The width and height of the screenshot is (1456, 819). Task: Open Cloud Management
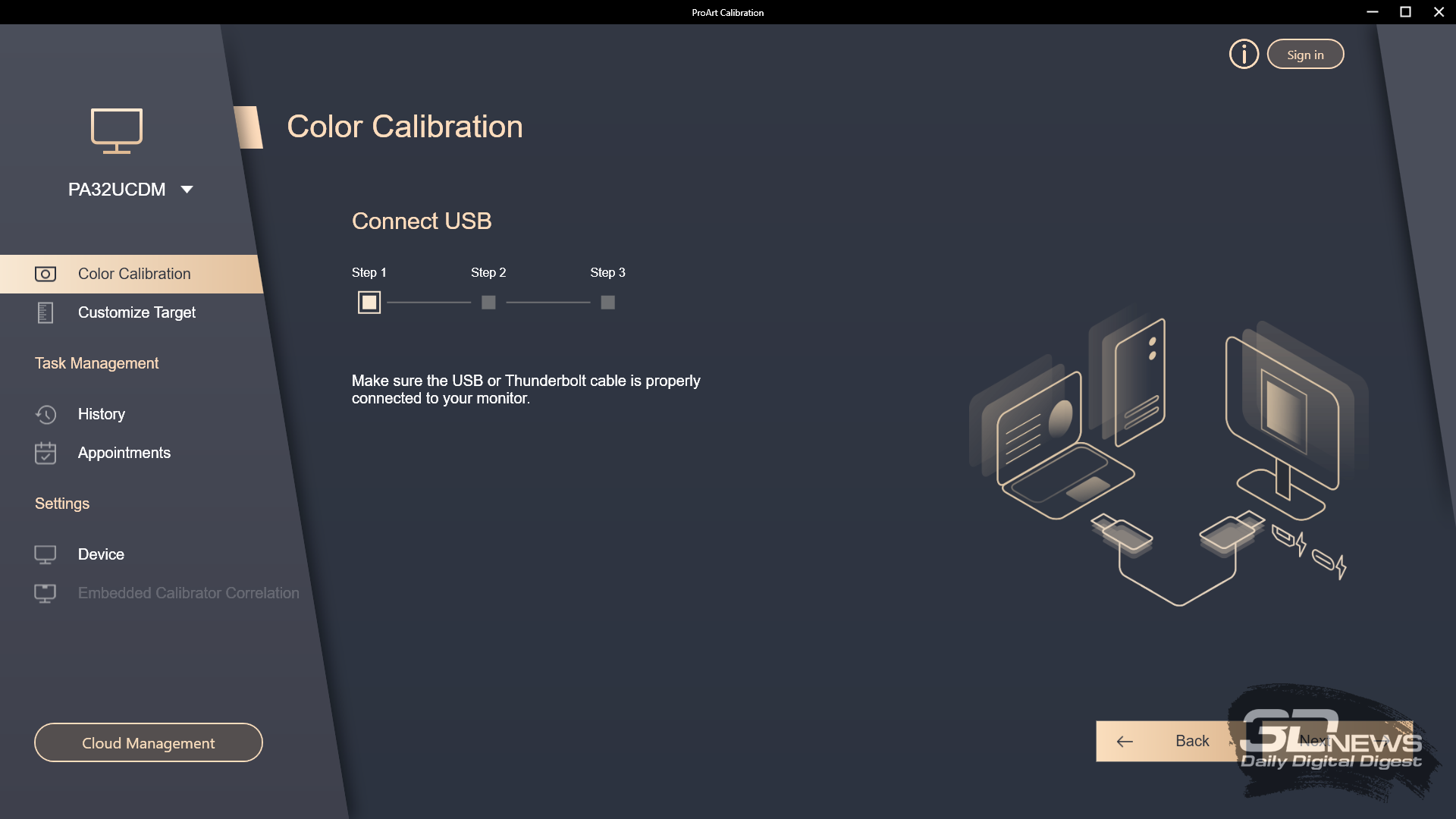pyautogui.click(x=149, y=742)
